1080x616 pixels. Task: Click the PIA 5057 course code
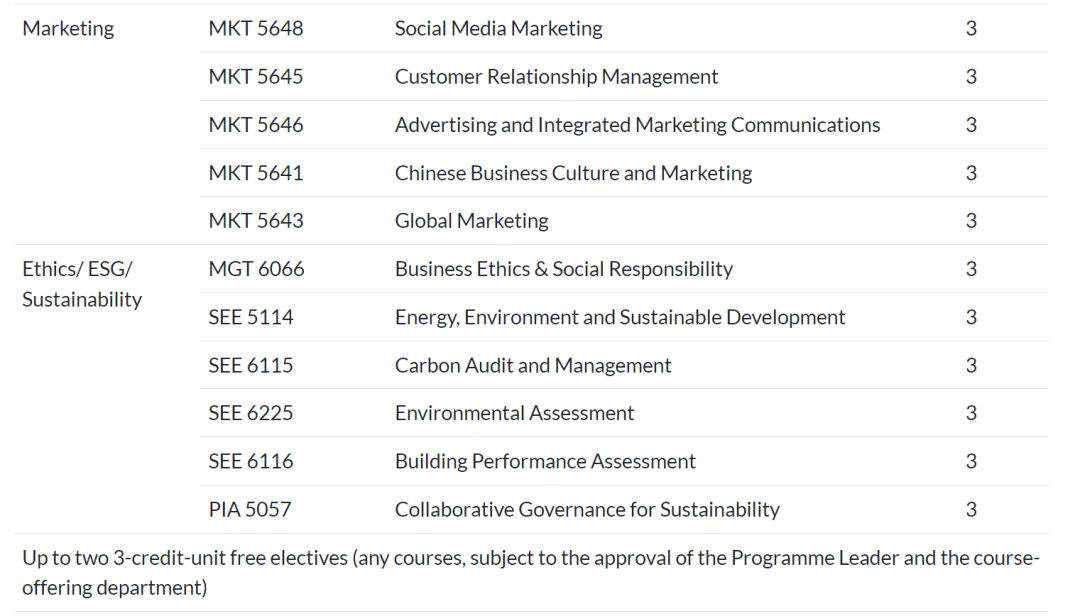(x=250, y=509)
